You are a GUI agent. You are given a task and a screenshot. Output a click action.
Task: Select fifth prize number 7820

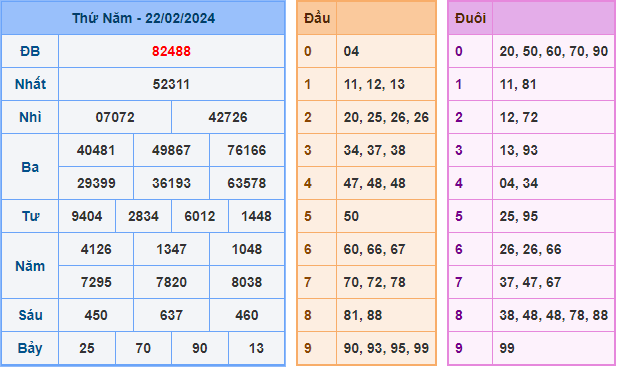(x=171, y=282)
